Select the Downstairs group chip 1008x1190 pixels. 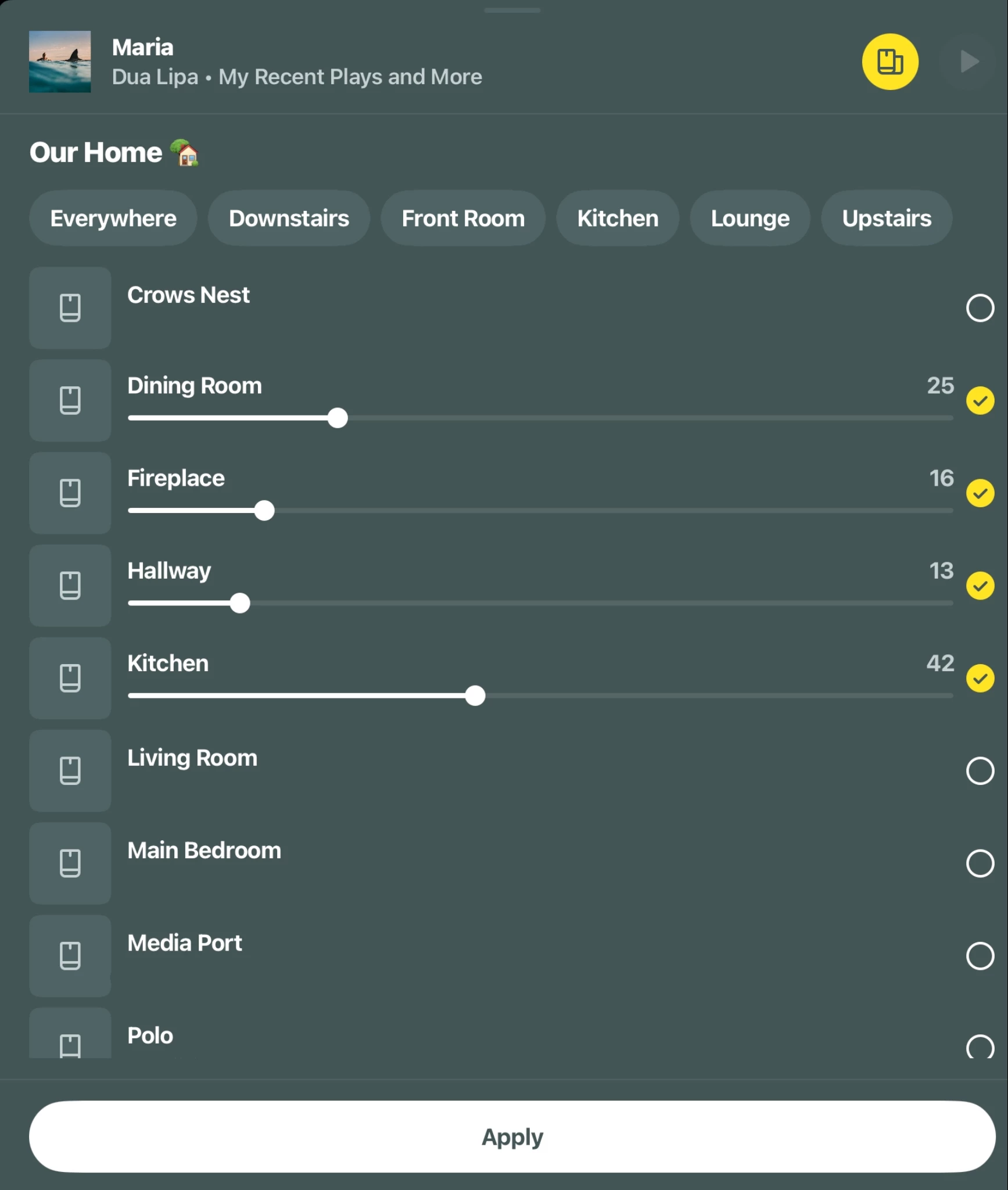coord(289,218)
